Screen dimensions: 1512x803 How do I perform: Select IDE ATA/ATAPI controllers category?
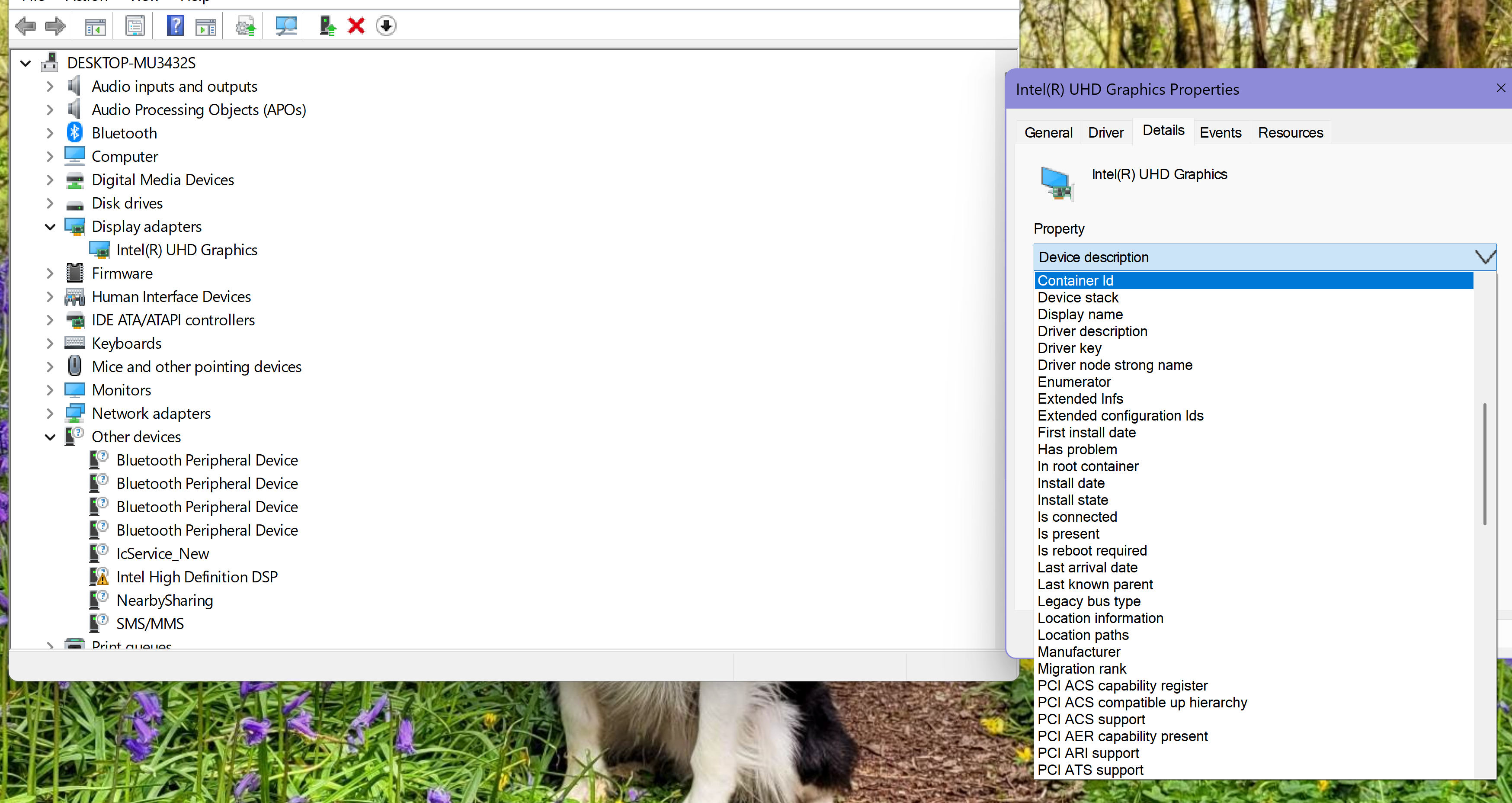point(173,320)
